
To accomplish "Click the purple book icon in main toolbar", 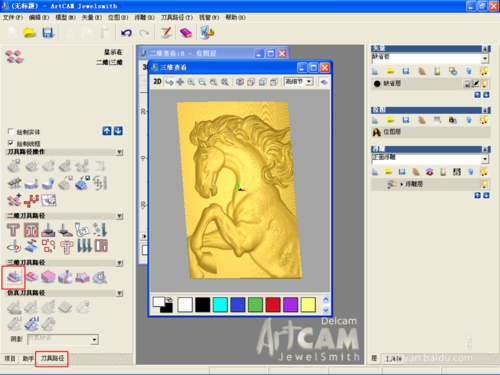I will [x=186, y=33].
